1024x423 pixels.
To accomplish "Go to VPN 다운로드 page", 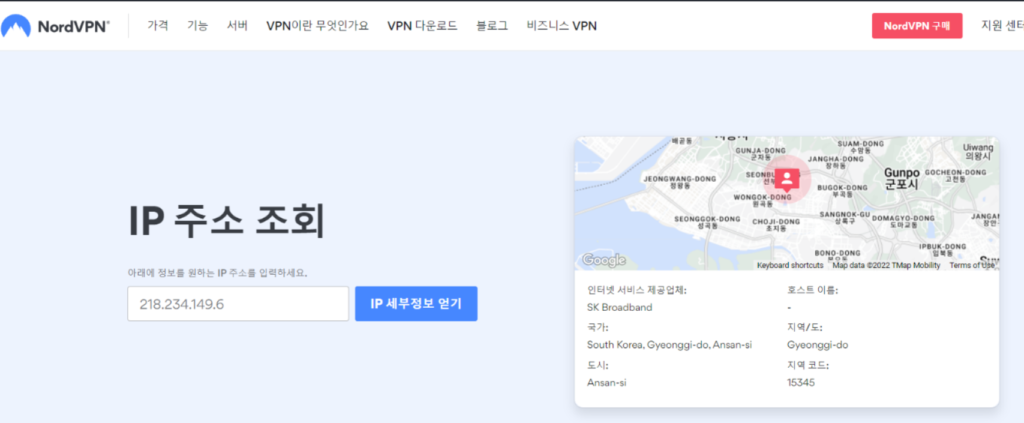I will pyautogui.click(x=422, y=25).
